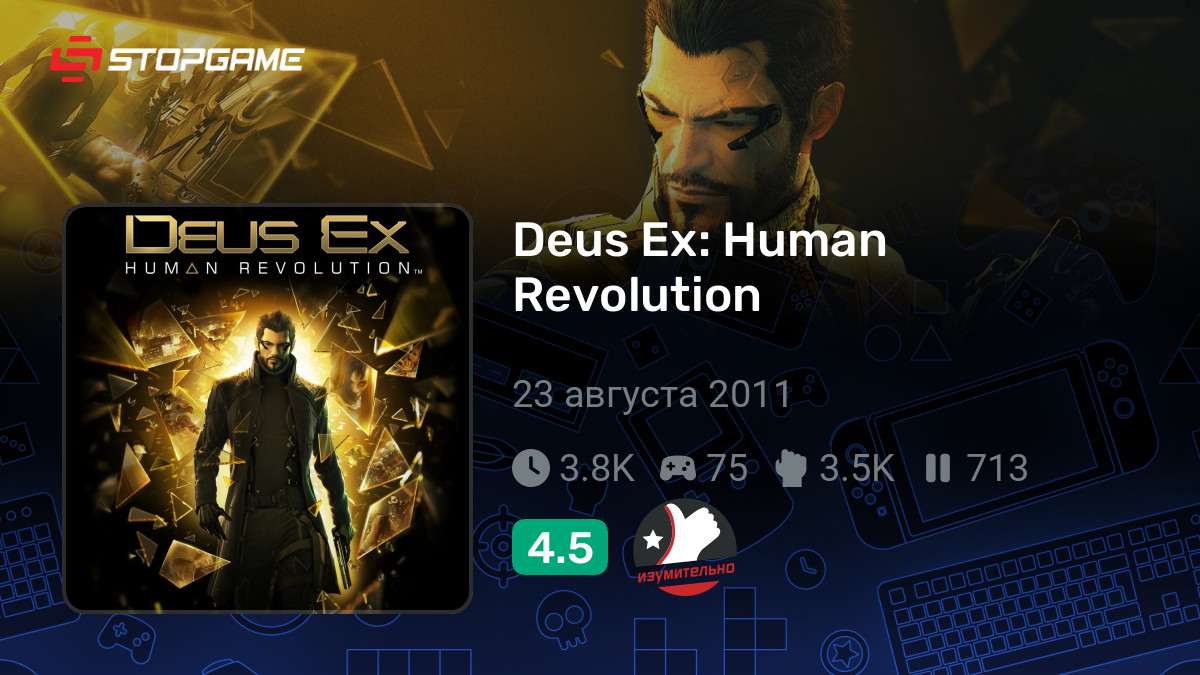Click the 3.8K counter value

(597, 467)
